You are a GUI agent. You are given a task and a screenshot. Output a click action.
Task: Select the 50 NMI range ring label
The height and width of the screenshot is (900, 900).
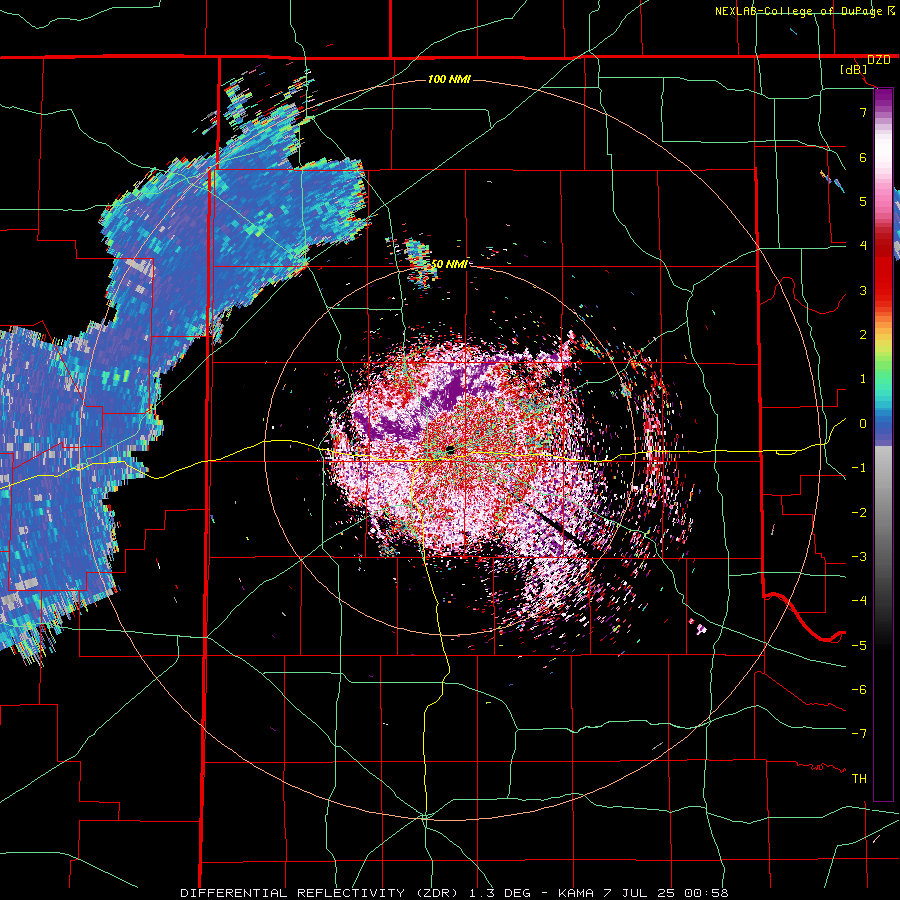[x=449, y=264]
